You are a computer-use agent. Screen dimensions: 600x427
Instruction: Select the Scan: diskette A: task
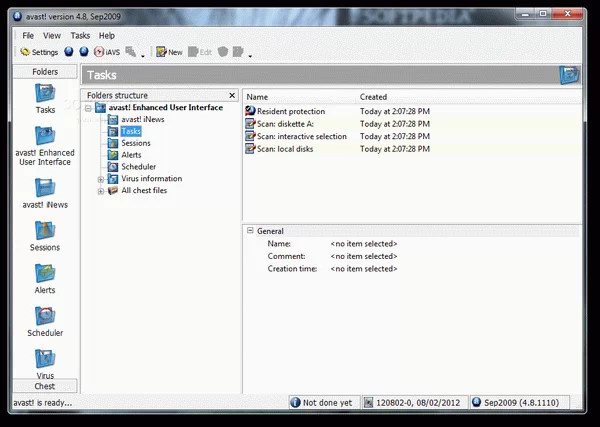tap(285, 124)
